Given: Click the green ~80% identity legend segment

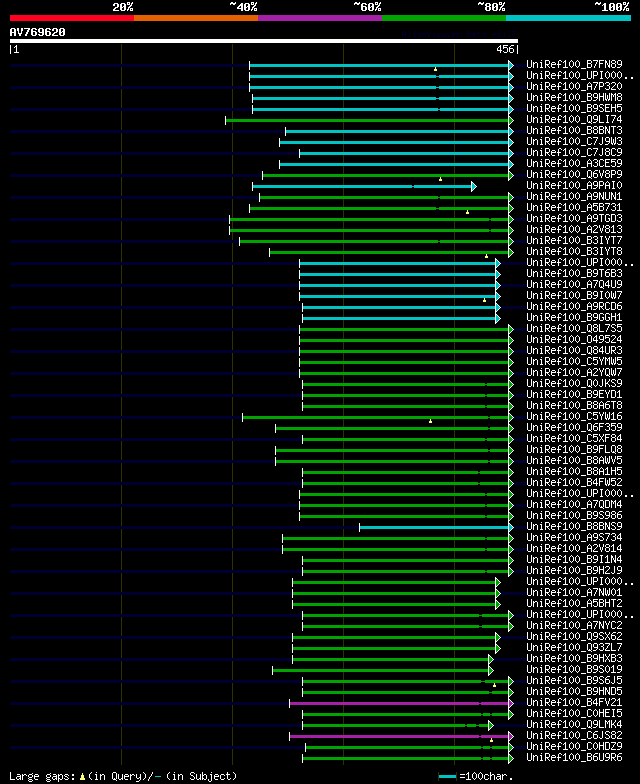Looking at the screenshot, I should tap(444, 18).
